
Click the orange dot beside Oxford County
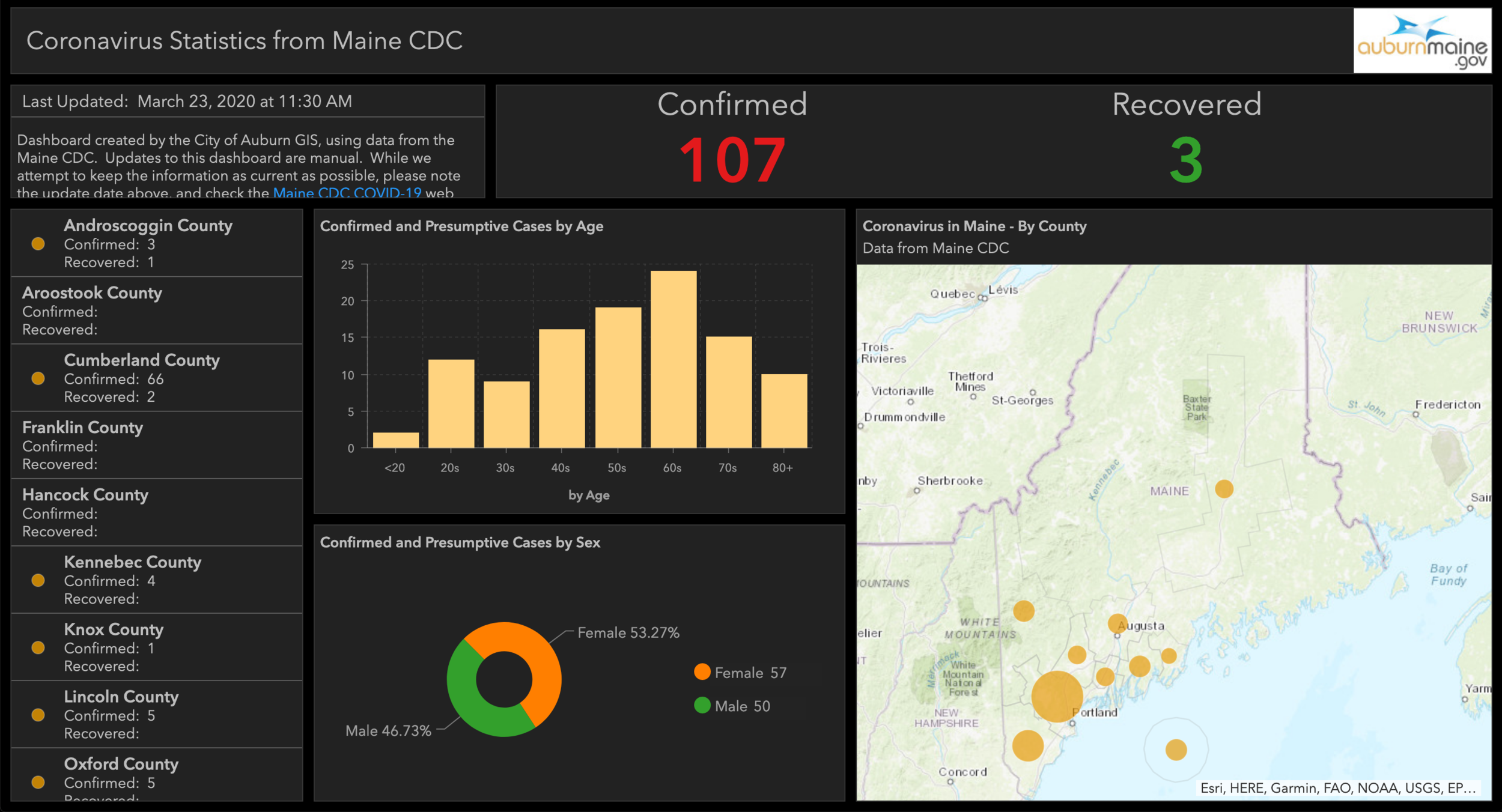click(38, 782)
